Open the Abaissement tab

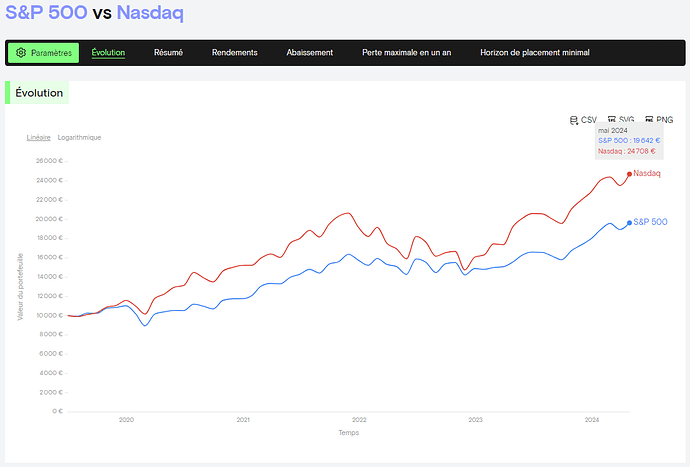click(310, 53)
